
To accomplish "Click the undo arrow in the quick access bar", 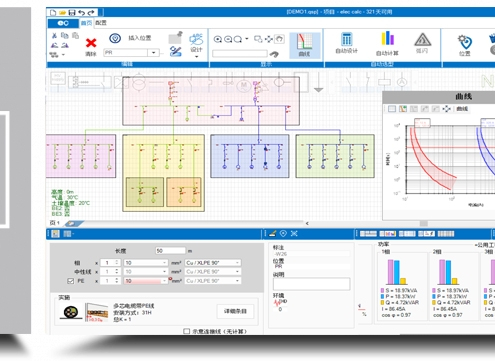I will [81, 12].
